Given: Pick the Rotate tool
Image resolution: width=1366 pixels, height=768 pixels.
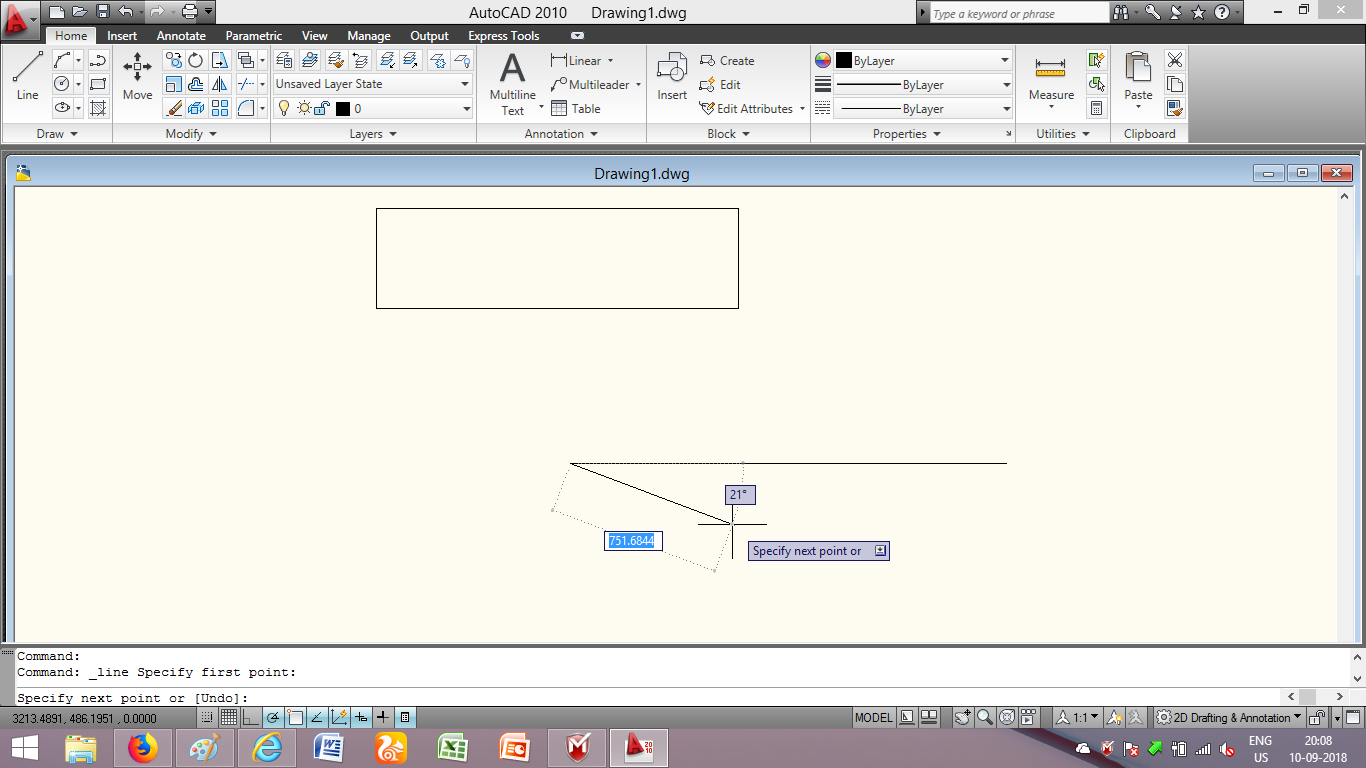Looking at the screenshot, I should point(195,60).
